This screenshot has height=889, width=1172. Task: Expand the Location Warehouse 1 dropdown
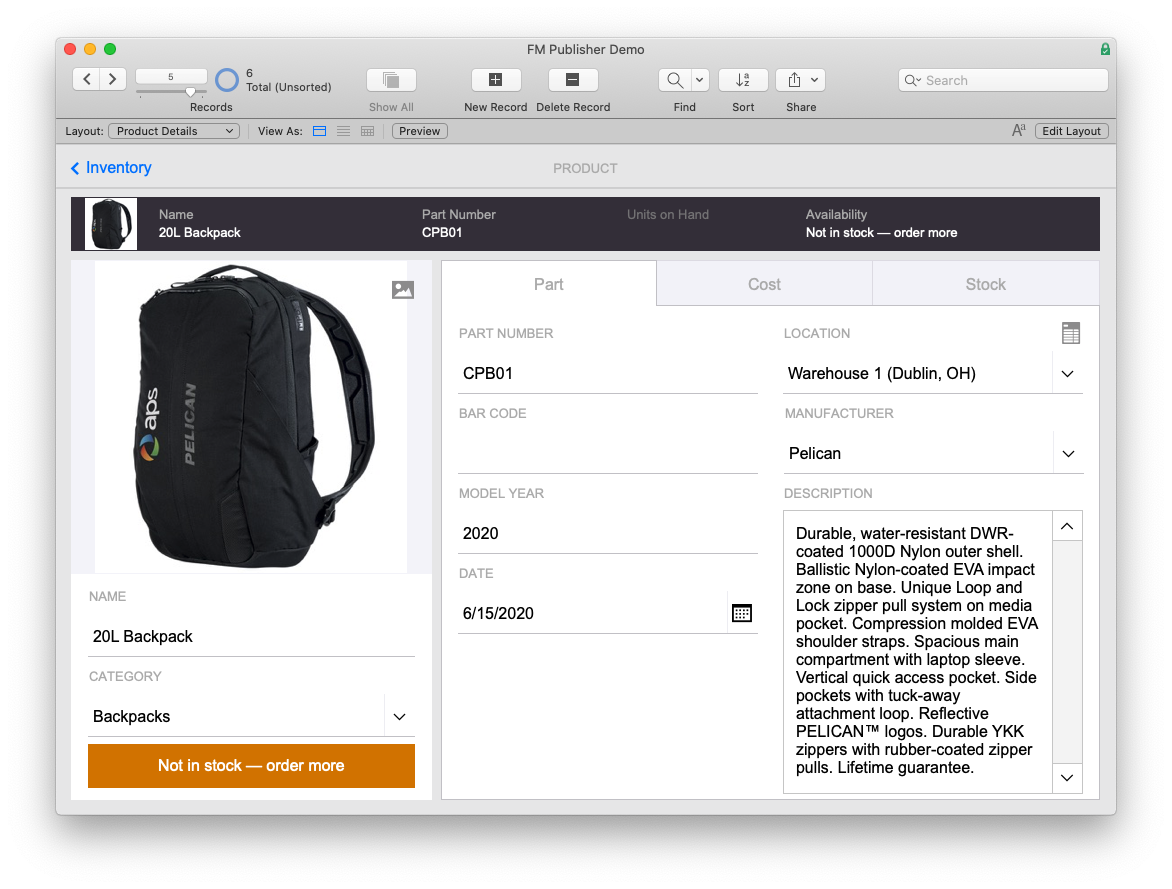click(1067, 374)
